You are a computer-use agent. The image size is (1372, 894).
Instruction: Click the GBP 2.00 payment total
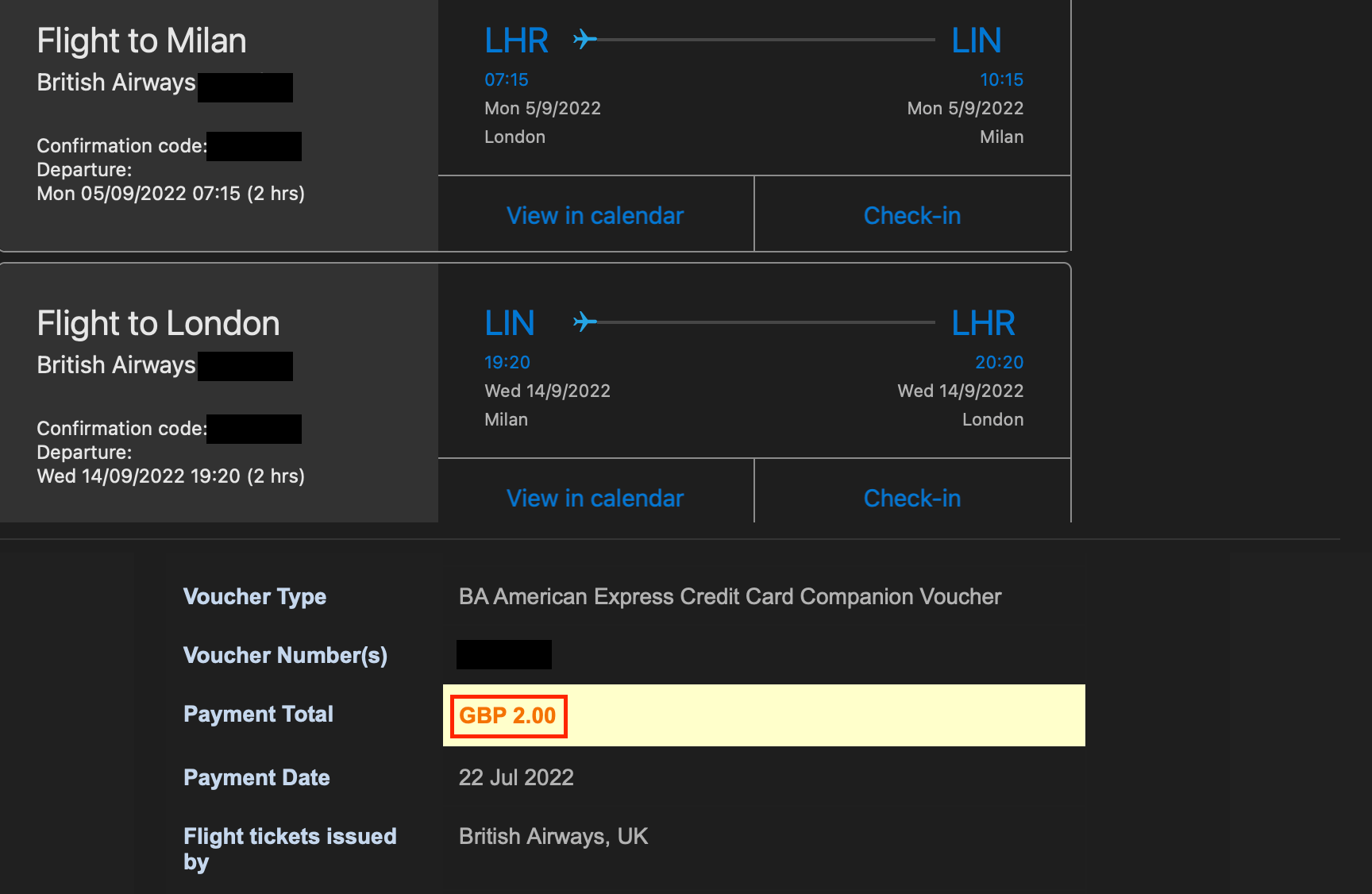(508, 715)
